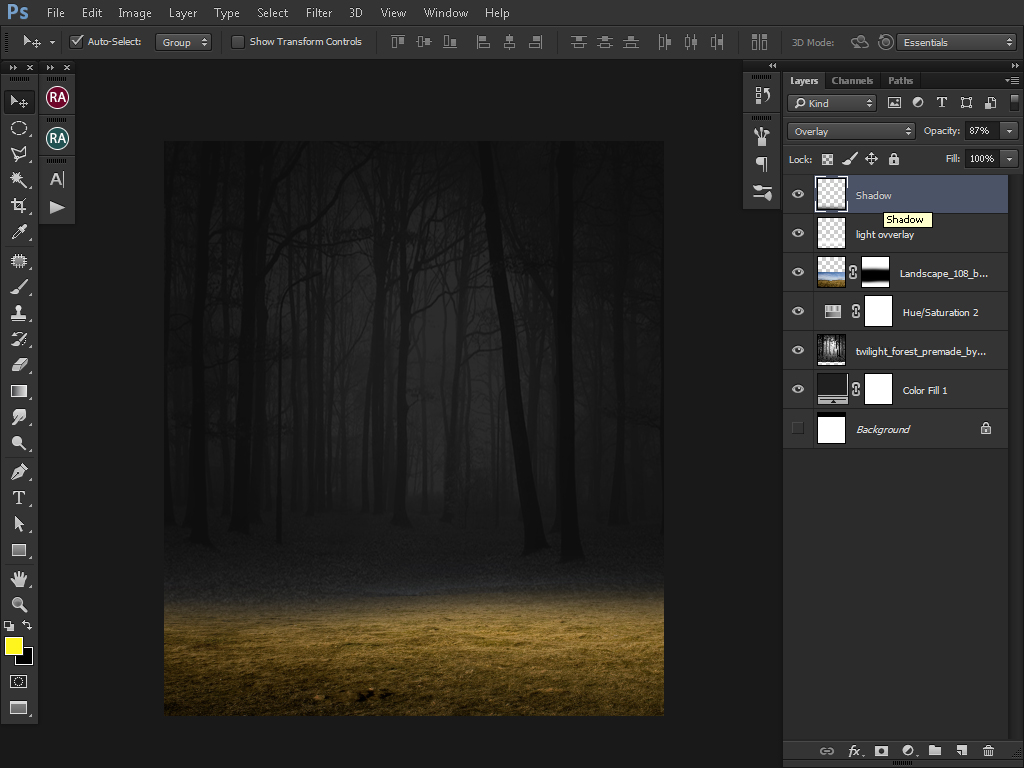Select the Color Fill 1 layer
1024x768 pixels.
click(x=925, y=390)
